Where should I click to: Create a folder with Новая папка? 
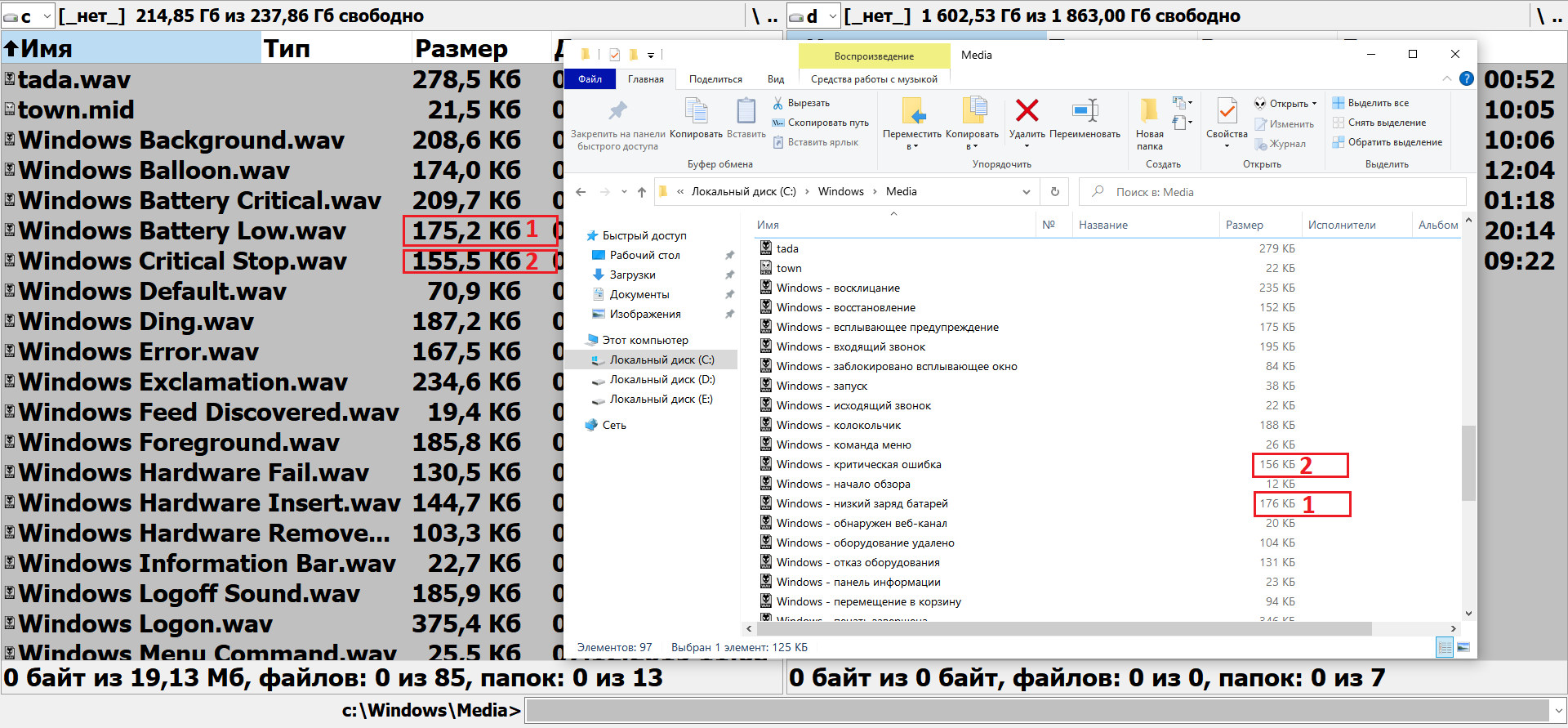coord(1149,124)
